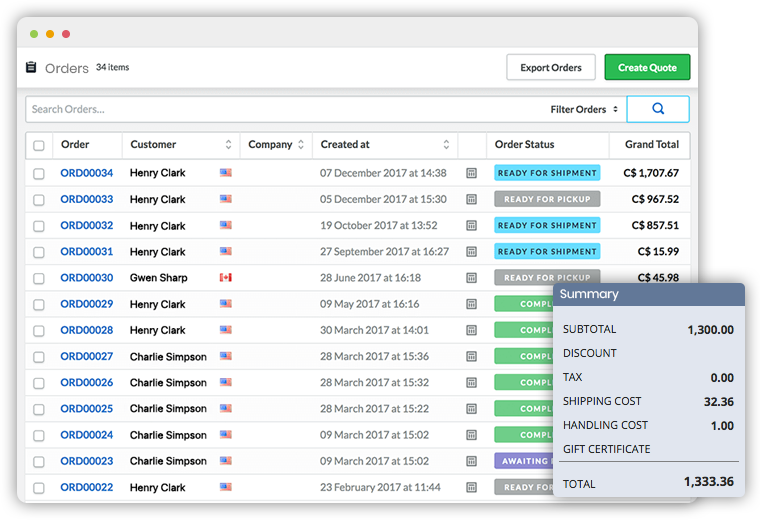Check the box for order ORD00033

pyautogui.click(x=39, y=200)
